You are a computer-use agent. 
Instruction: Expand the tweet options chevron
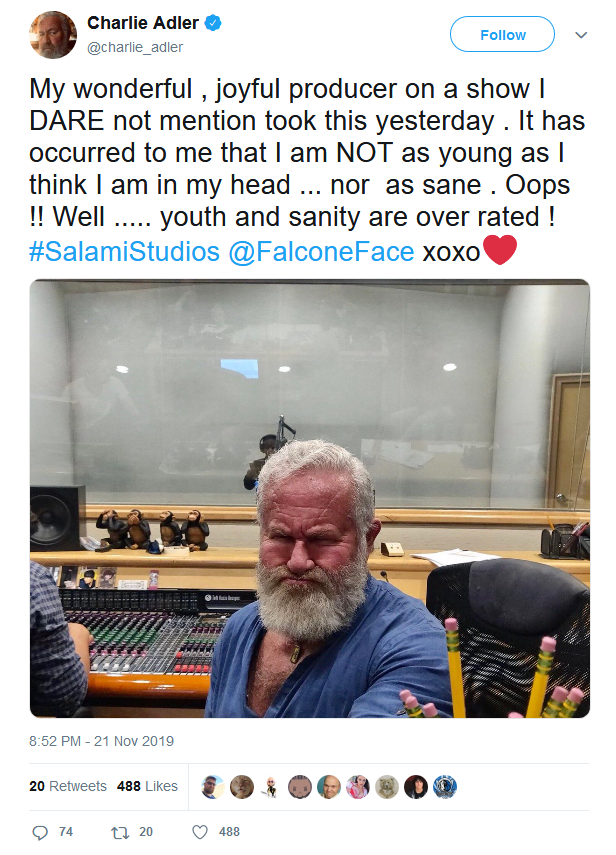coord(581,35)
